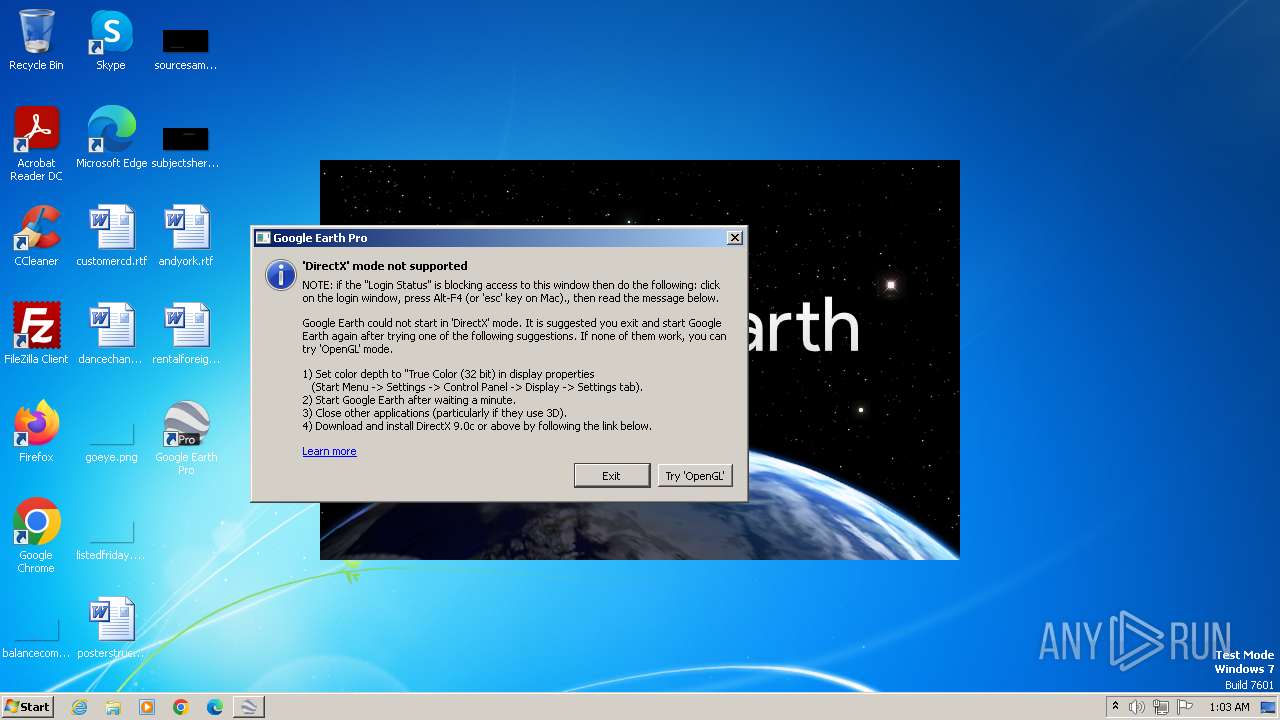Click the "'DirectX' mode not supported" heading
This screenshot has width=1280, height=720.
click(x=385, y=266)
